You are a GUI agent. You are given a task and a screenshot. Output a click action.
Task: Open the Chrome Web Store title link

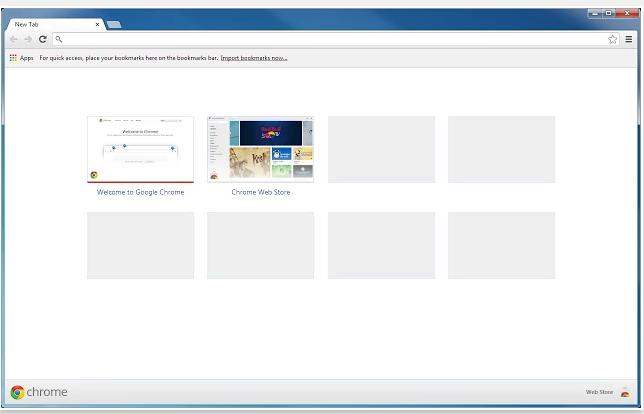click(x=261, y=192)
